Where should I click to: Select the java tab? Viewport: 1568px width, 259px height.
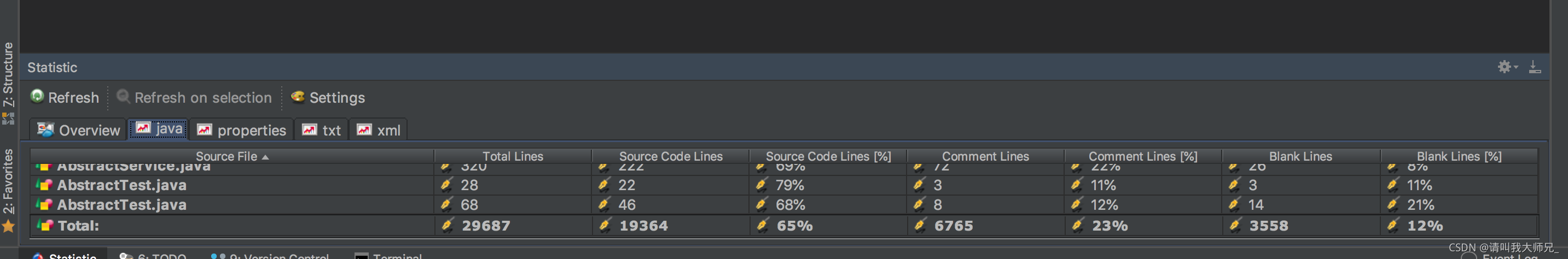pos(159,129)
